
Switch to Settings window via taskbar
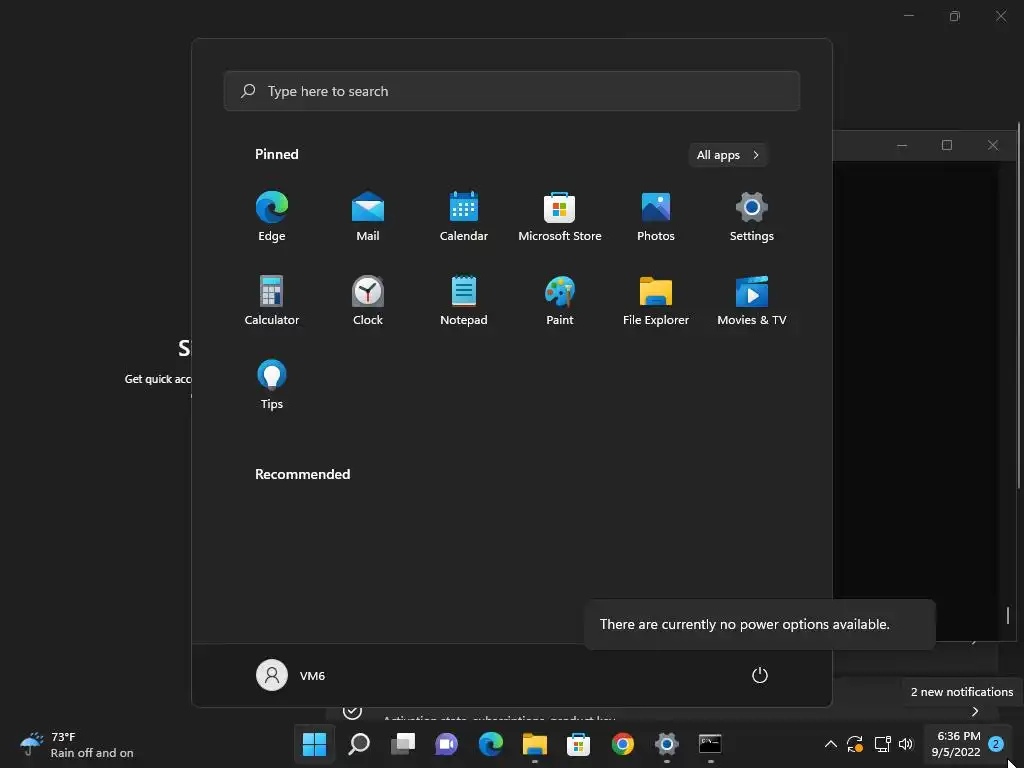tap(666, 744)
